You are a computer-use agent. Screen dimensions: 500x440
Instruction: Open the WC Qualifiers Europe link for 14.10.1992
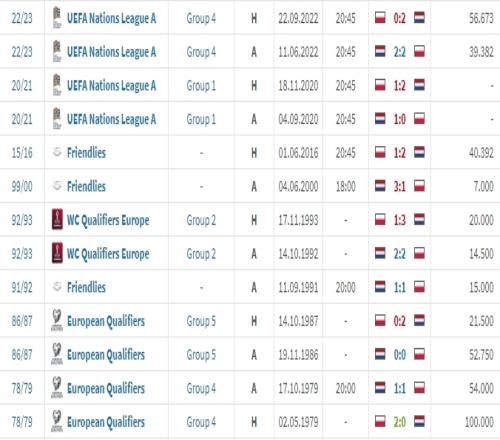pos(108,254)
